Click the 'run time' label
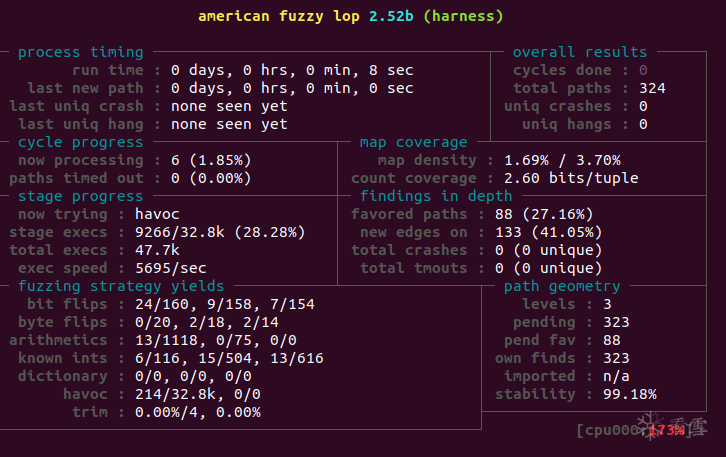 pyautogui.click(x=107, y=70)
